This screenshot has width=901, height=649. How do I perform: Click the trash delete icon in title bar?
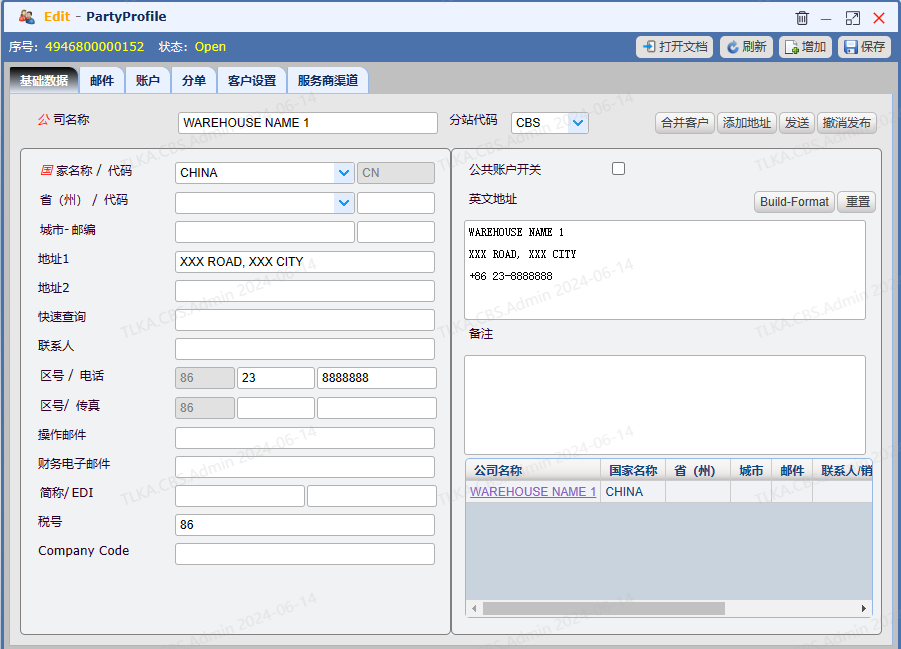tap(802, 18)
